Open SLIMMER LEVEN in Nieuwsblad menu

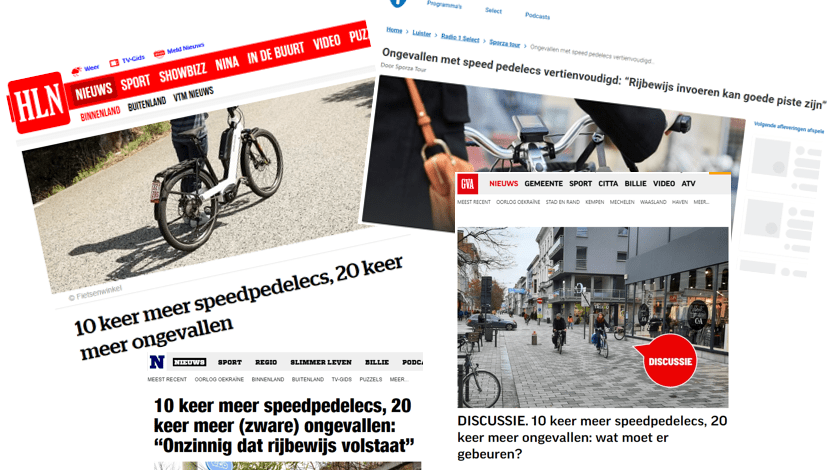click(x=321, y=362)
